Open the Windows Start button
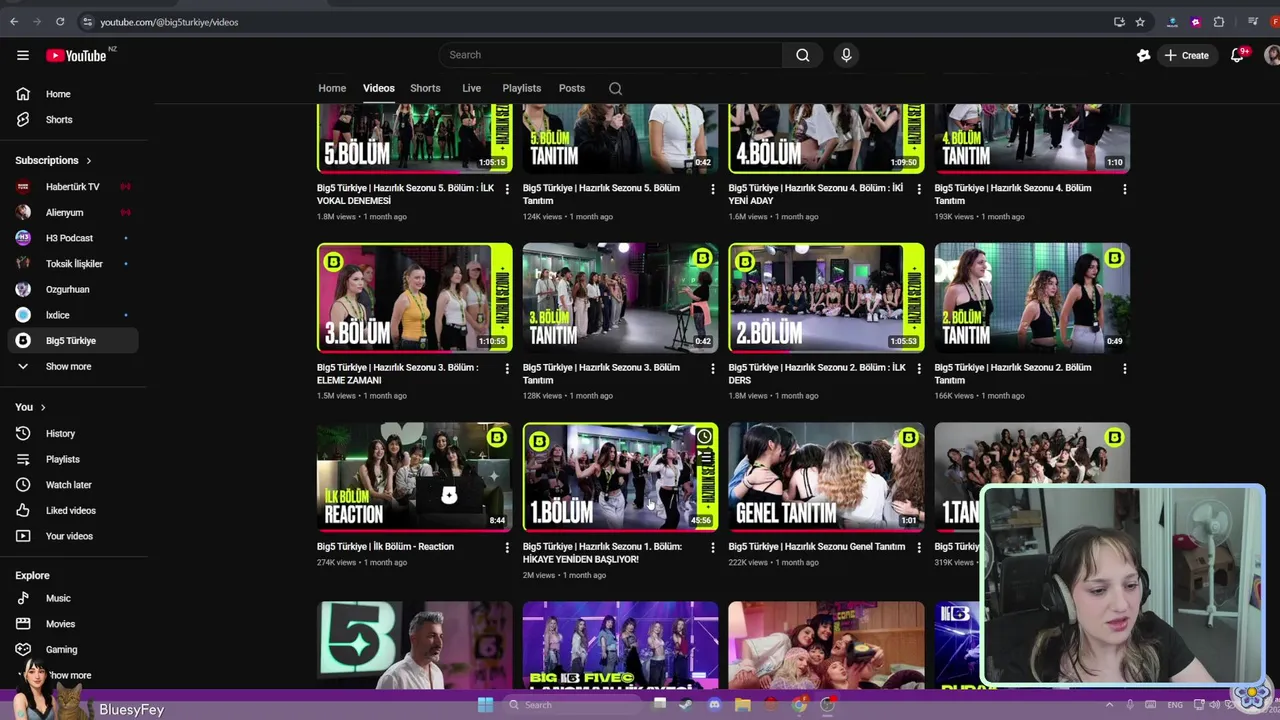The image size is (1280, 720). [x=485, y=705]
